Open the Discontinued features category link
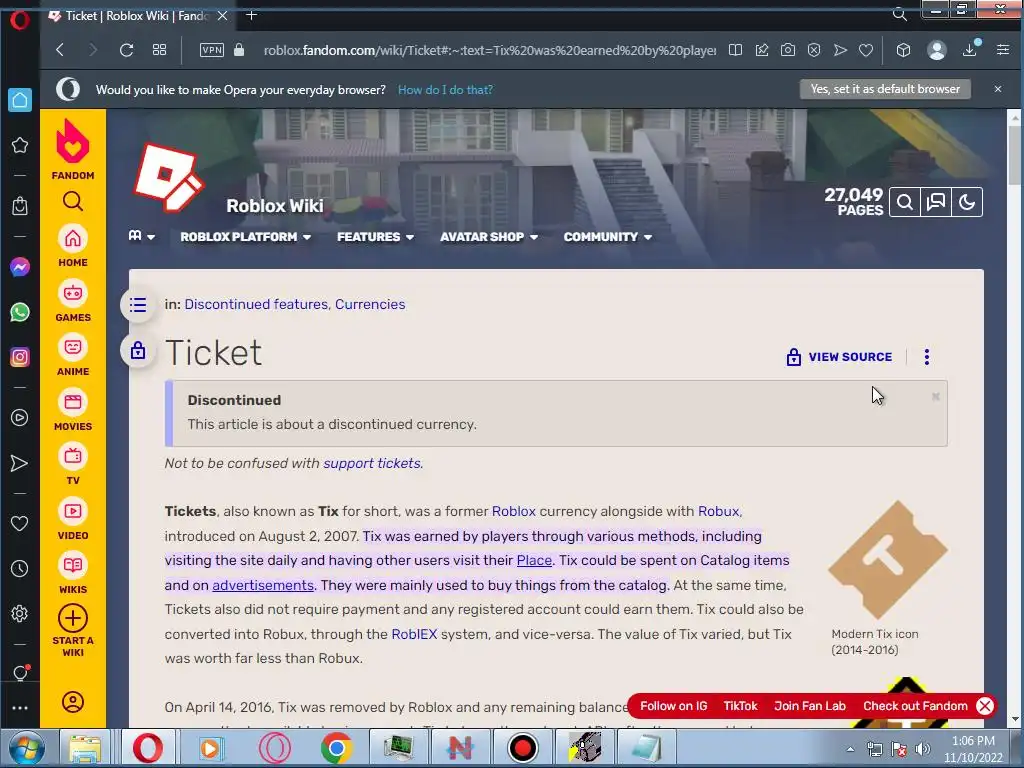Viewport: 1024px width, 768px height. [x=256, y=304]
